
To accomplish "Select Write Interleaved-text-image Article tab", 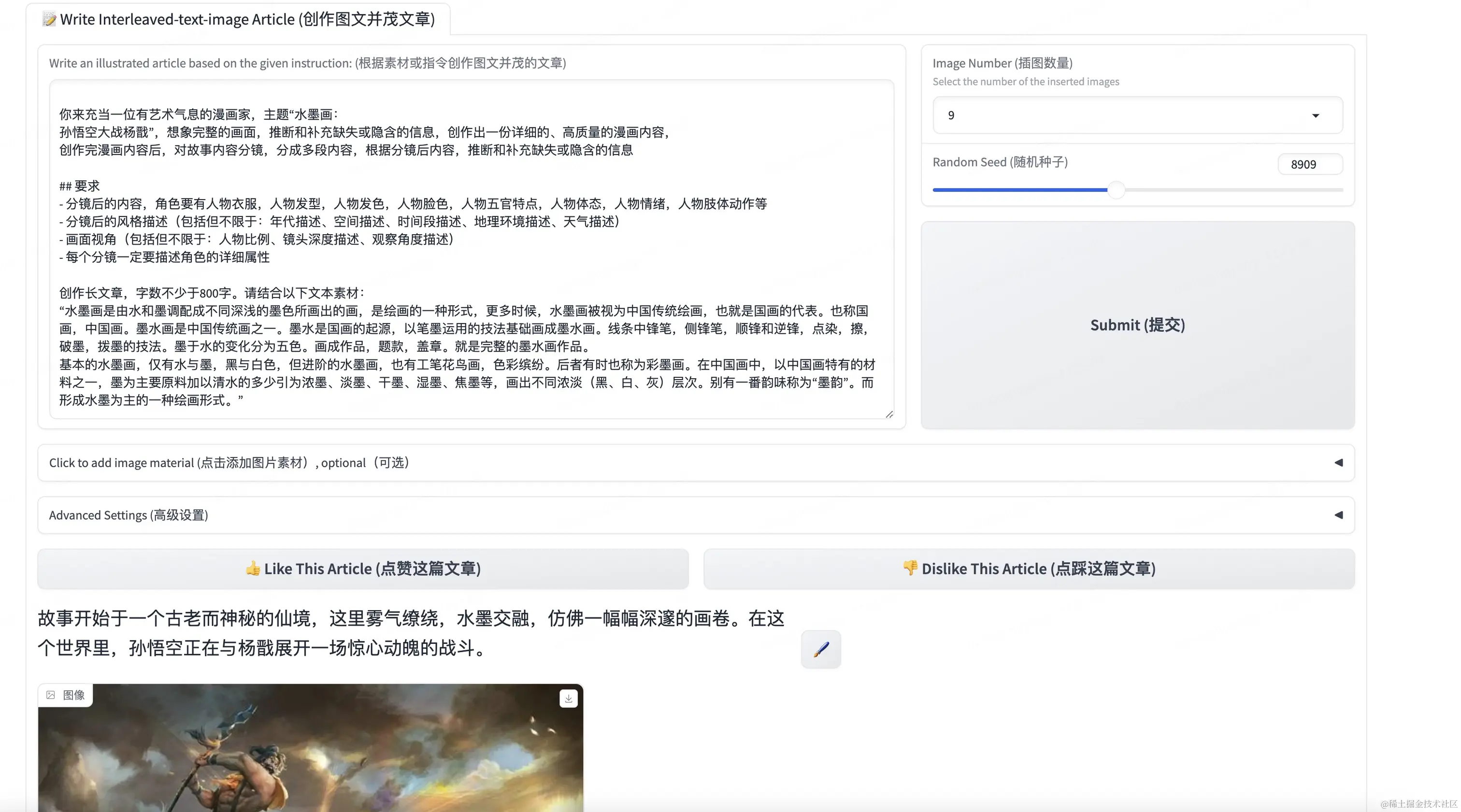I will tap(247, 19).
